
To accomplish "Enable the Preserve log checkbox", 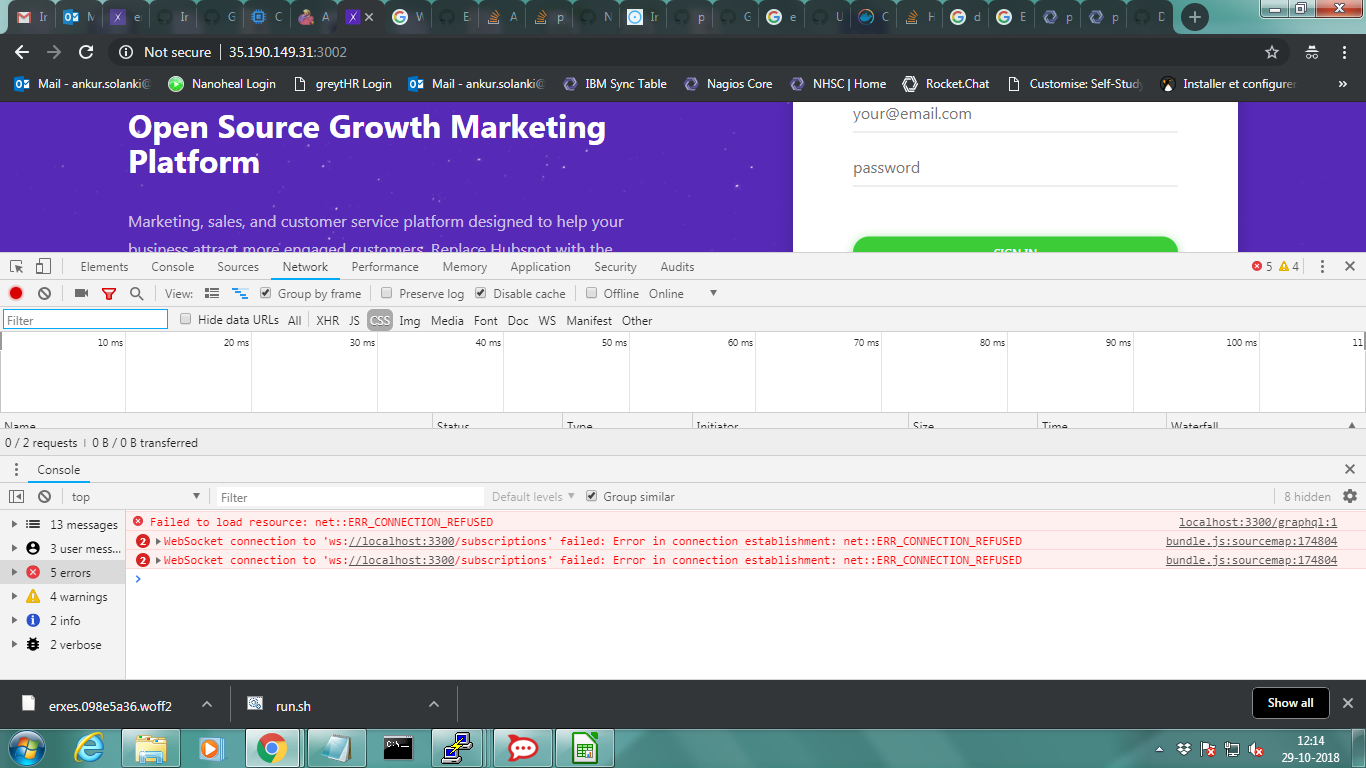I will click(386, 293).
